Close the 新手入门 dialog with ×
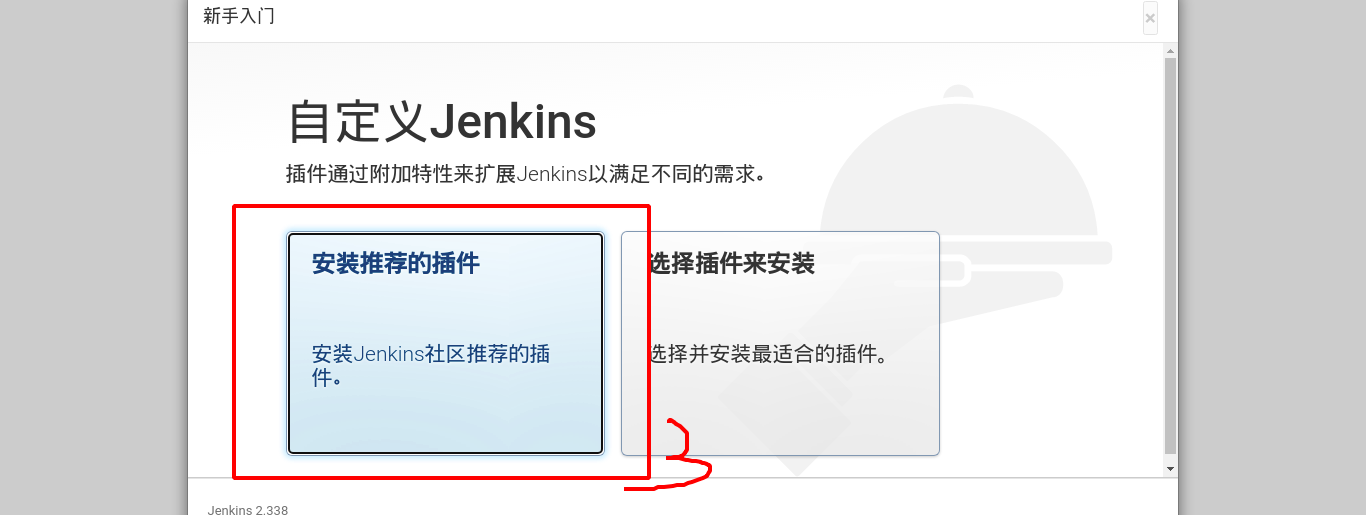1366x515 pixels. (x=1150, y=18)
